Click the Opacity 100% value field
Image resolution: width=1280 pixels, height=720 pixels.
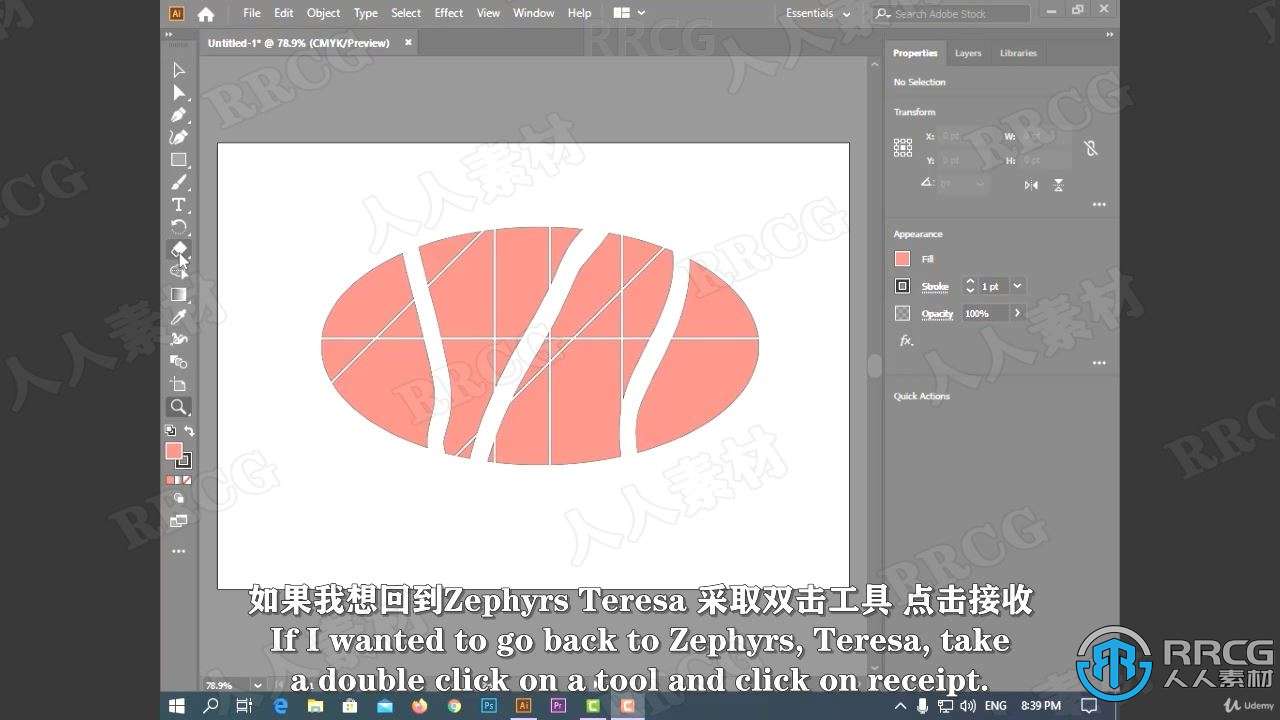pos(986,313)
